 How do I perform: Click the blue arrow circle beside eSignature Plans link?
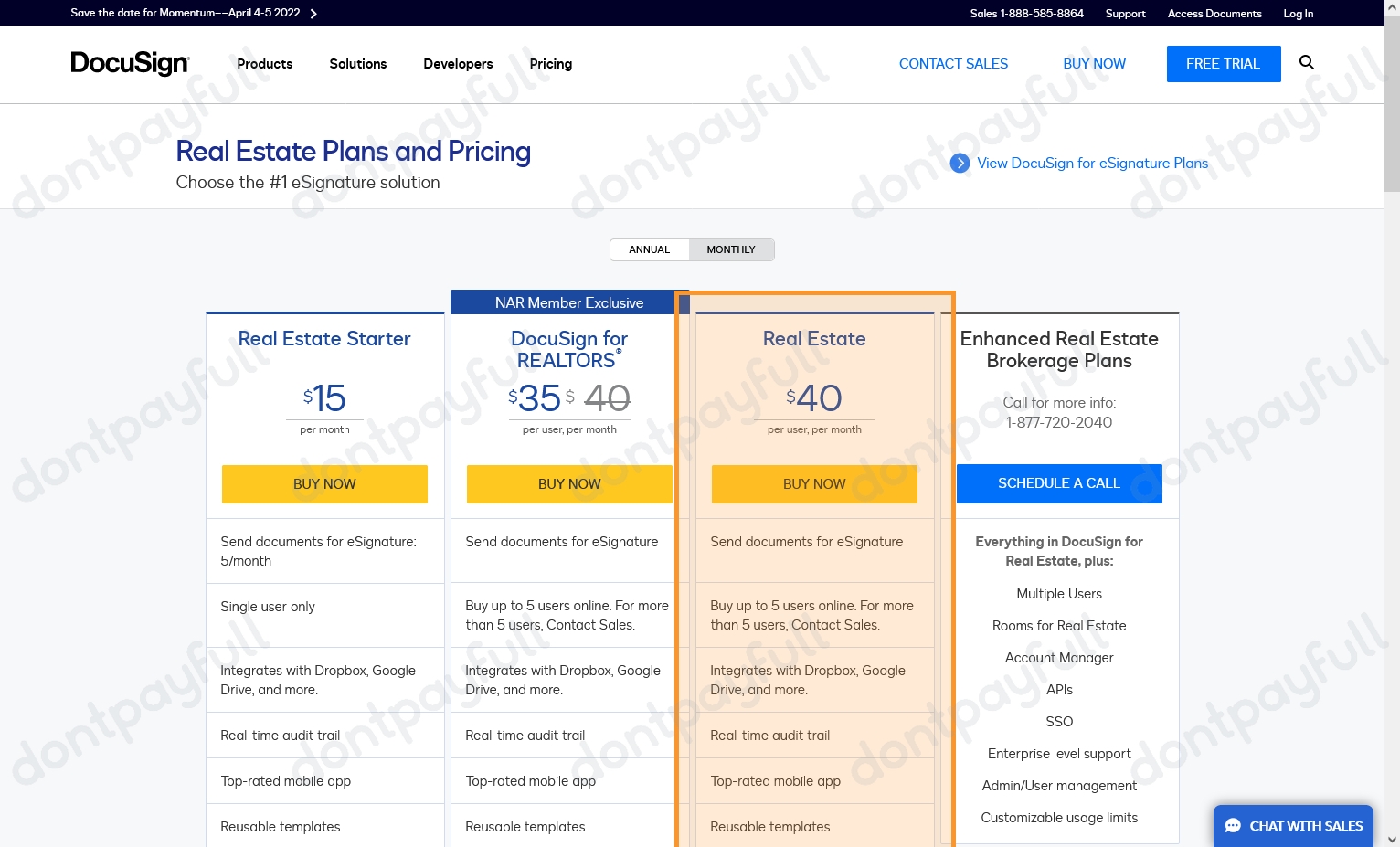coord(960,163)
